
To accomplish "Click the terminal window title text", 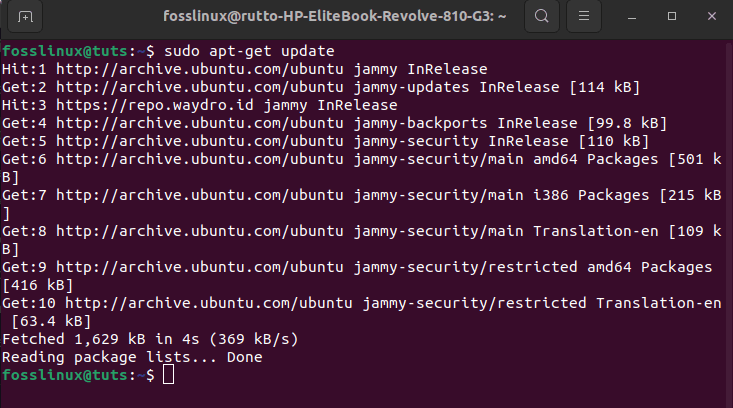I will [x=335, y=16].
